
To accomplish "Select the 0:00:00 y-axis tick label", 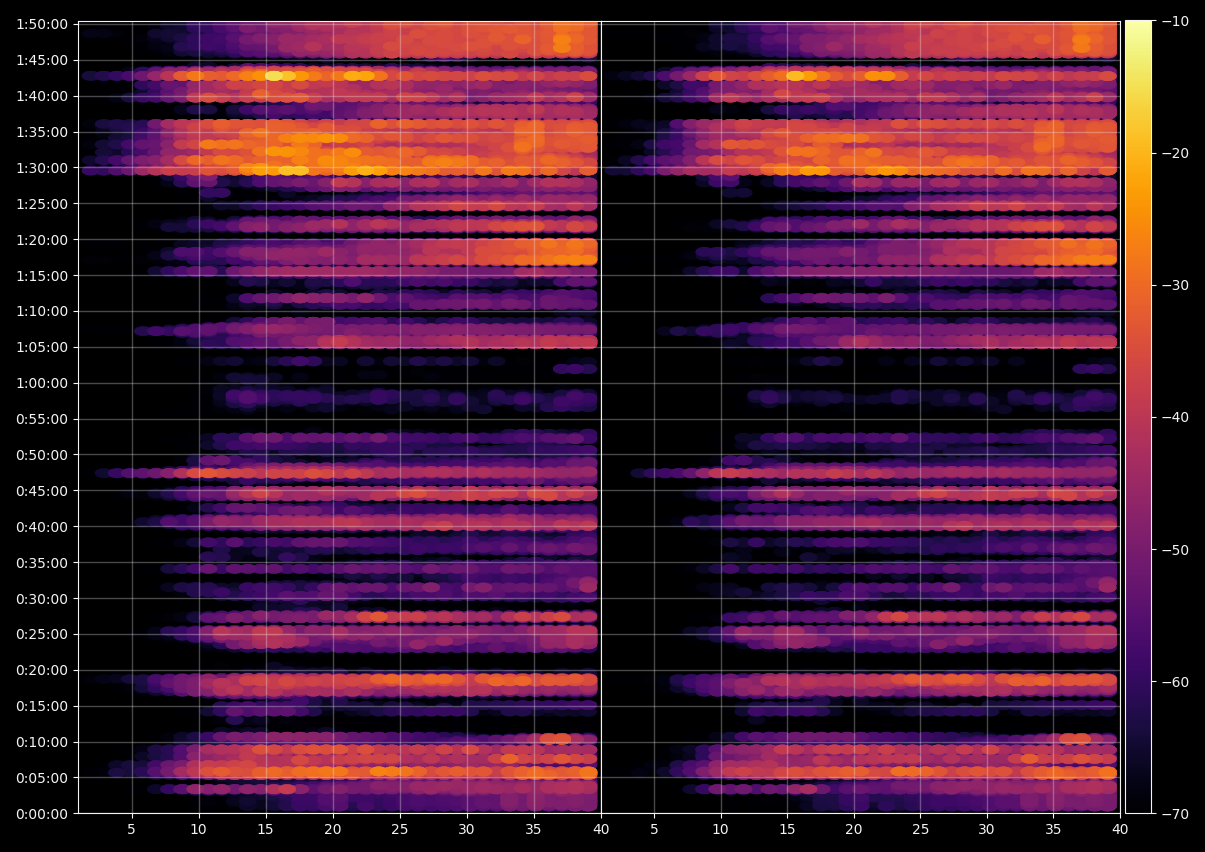I will pyautogui.click(x=42, y=814).
